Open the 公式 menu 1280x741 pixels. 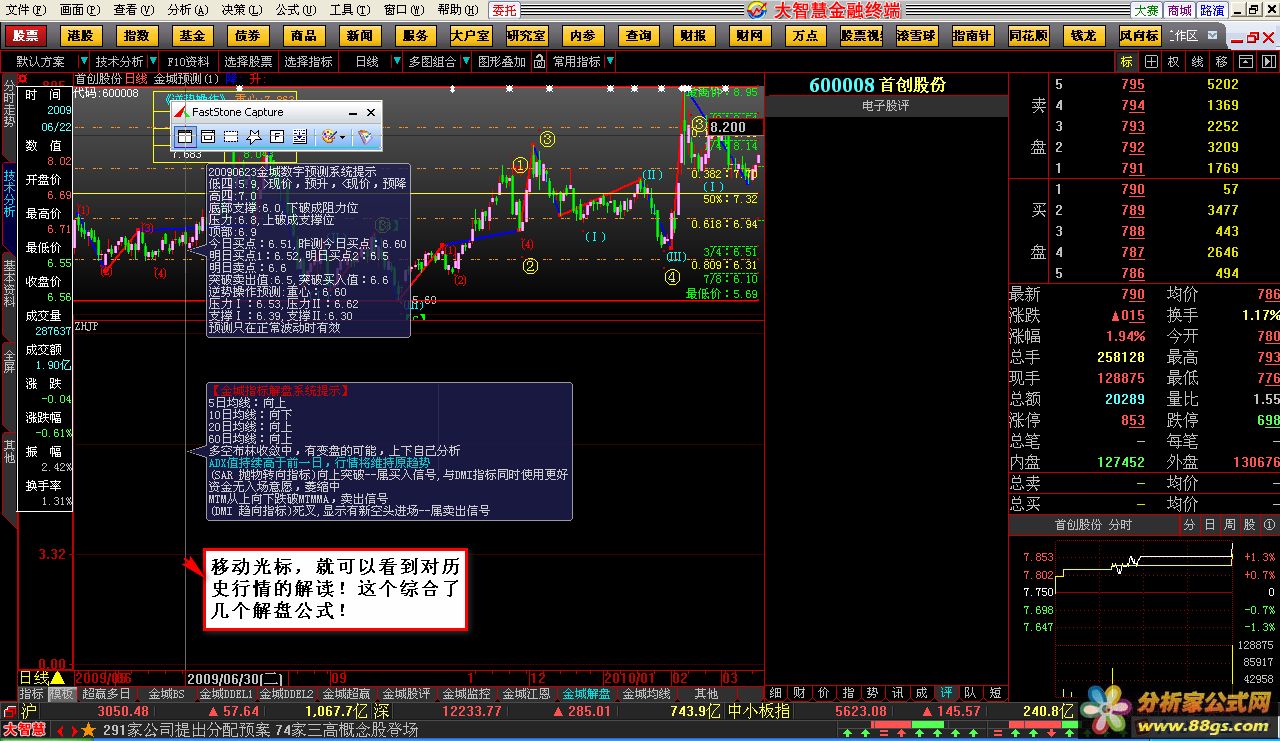tap(294, 10)
